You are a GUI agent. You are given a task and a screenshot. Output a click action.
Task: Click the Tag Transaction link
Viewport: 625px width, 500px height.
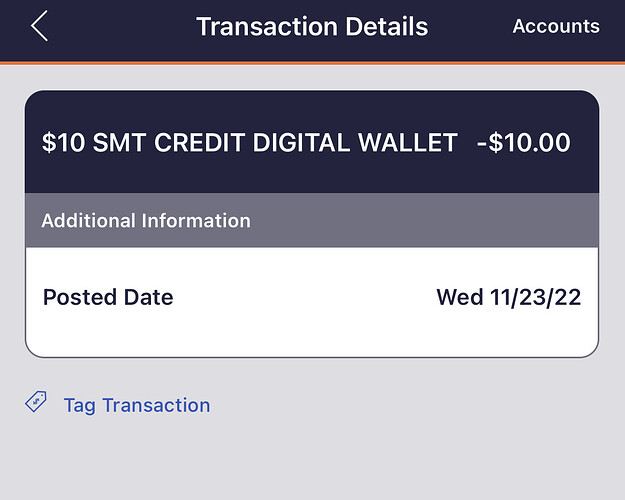click(136, 405)
